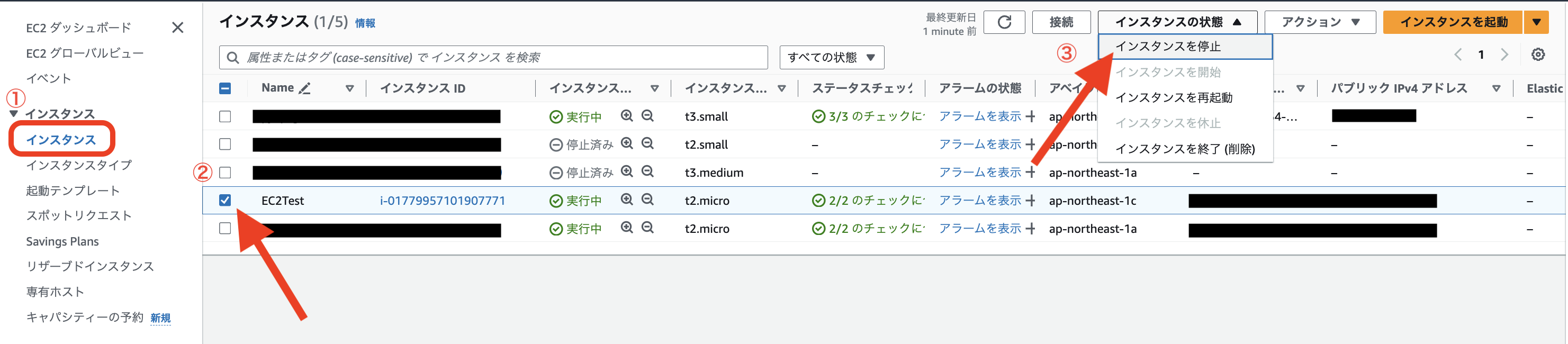Open Savings Plans in sidebar

[62, 242]
